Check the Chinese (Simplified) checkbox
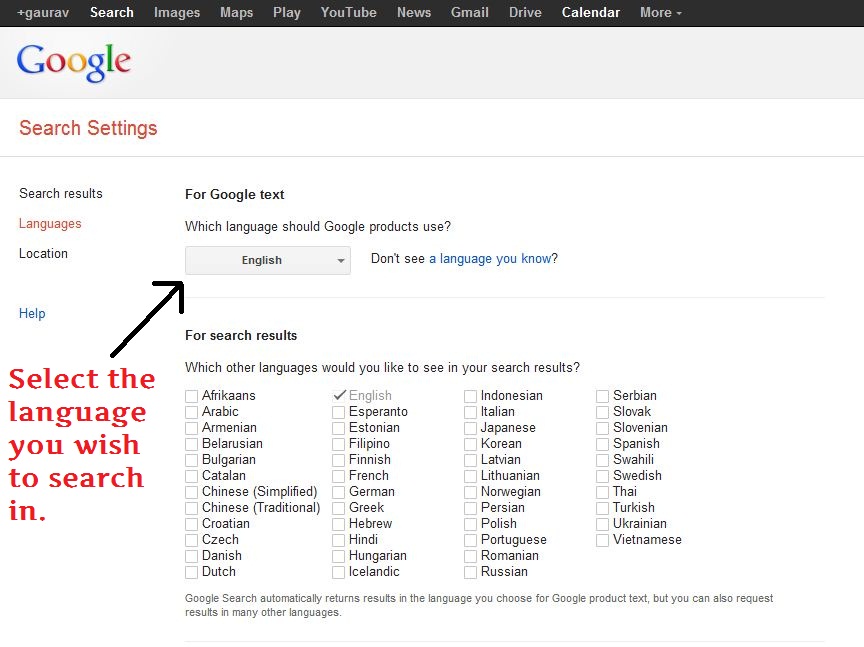Image resolution: width=864 pixels, height=647 pixels. point(191,492)
